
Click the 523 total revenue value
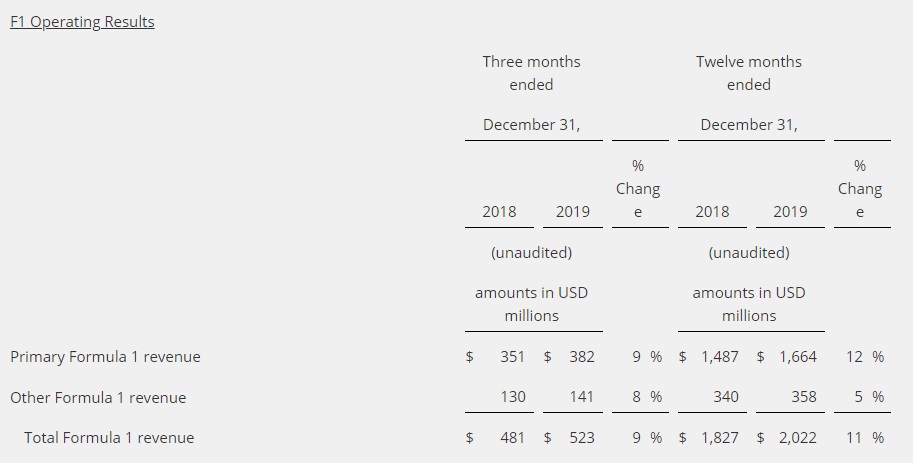tap(581, 437)
